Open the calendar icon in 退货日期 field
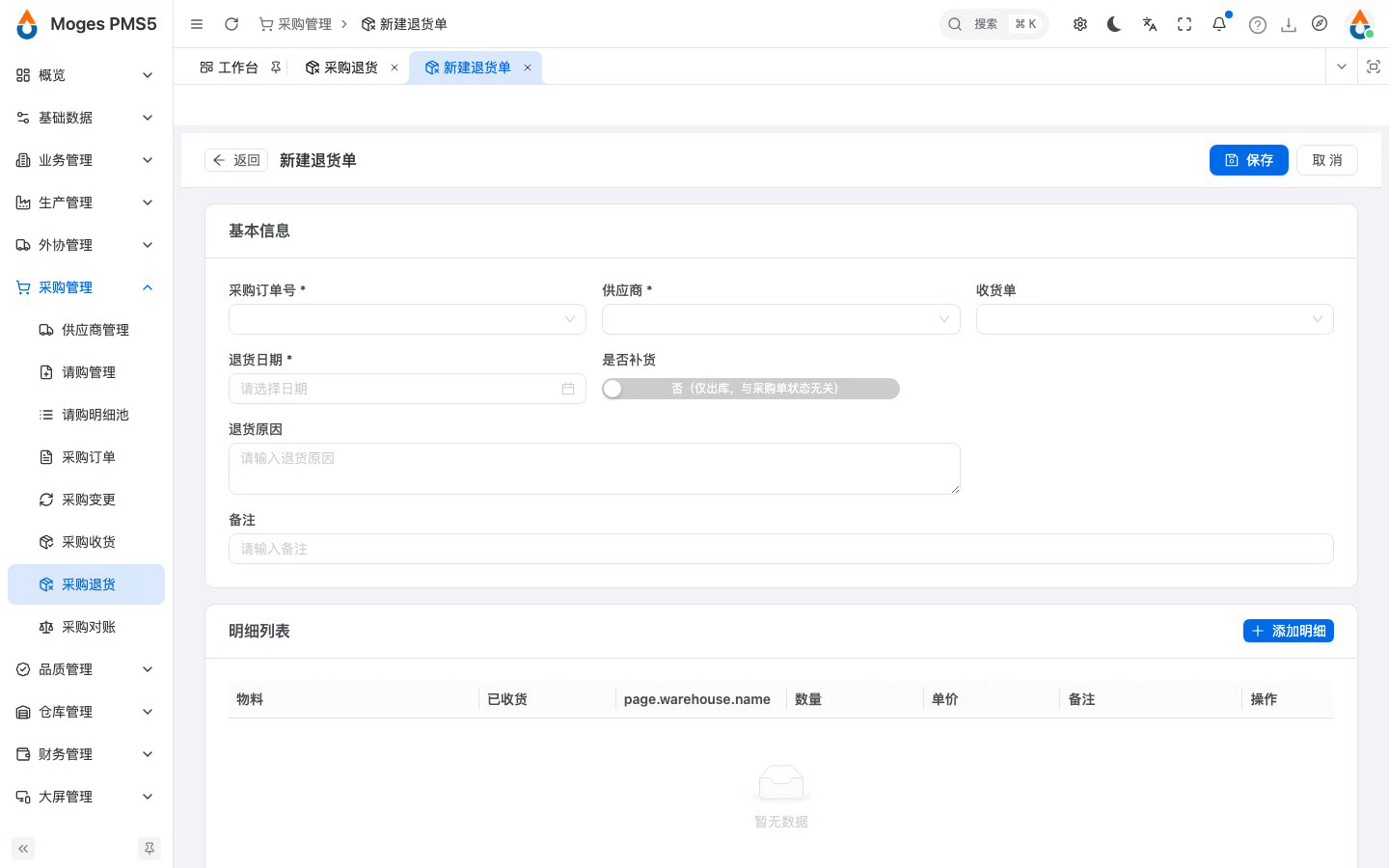1389x868 pixels. (x=568, y=389)
